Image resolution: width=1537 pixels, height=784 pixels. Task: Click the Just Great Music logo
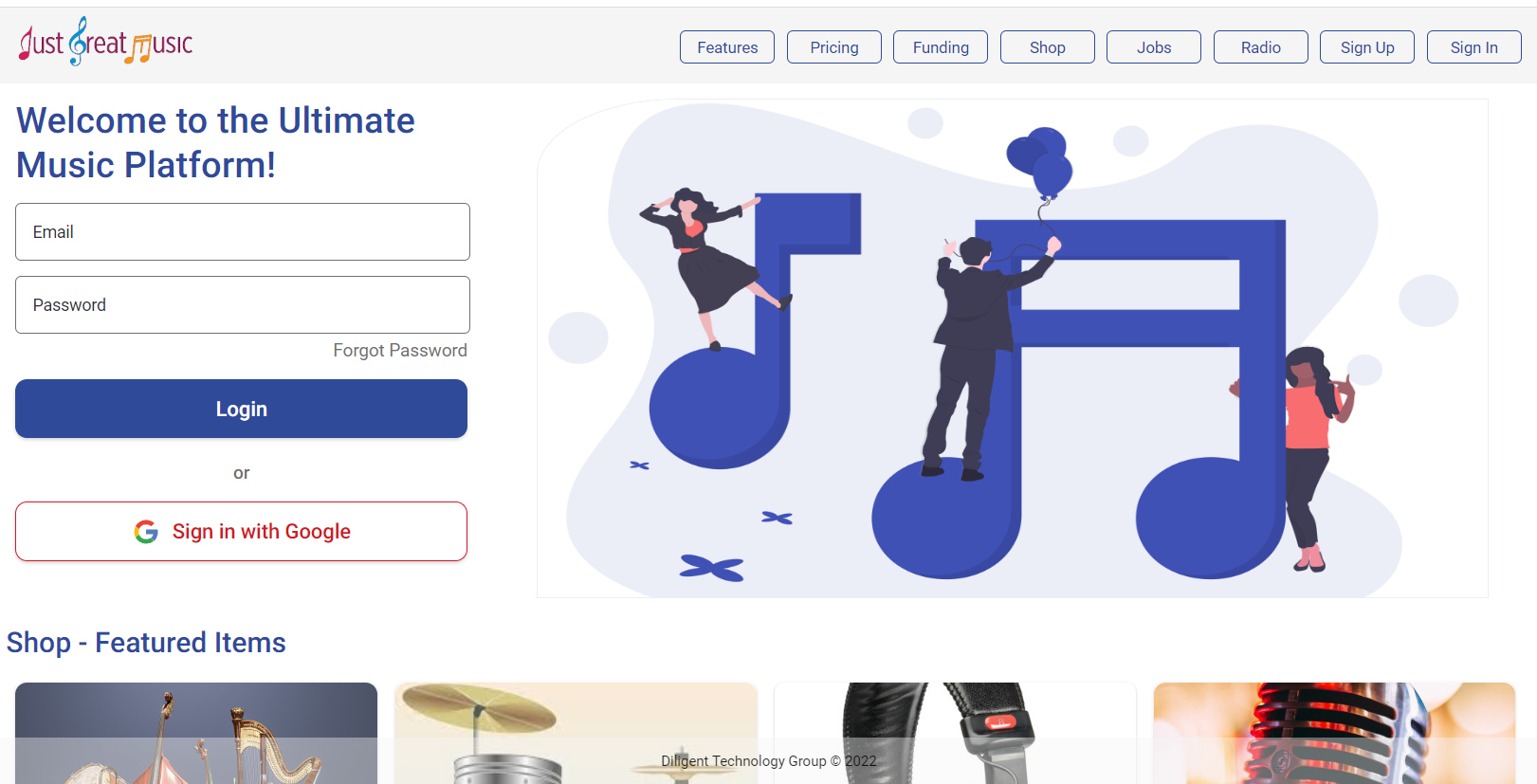pyautogui.click(x=106, y=42)
